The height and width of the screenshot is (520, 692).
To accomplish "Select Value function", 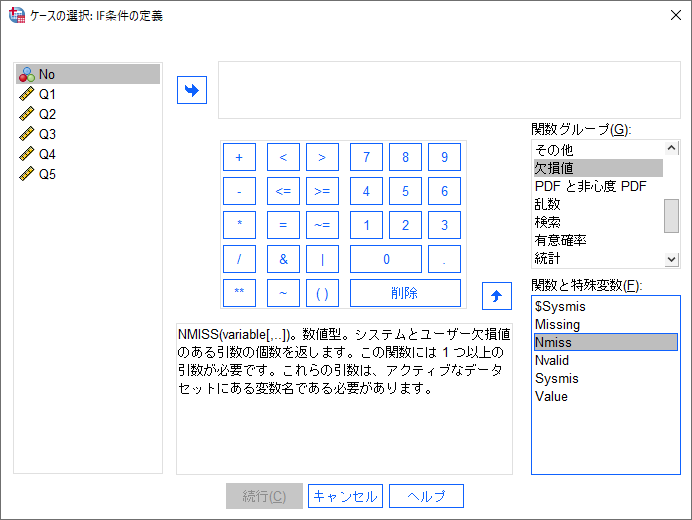I will pyautogui.click(x=606, y=396).
